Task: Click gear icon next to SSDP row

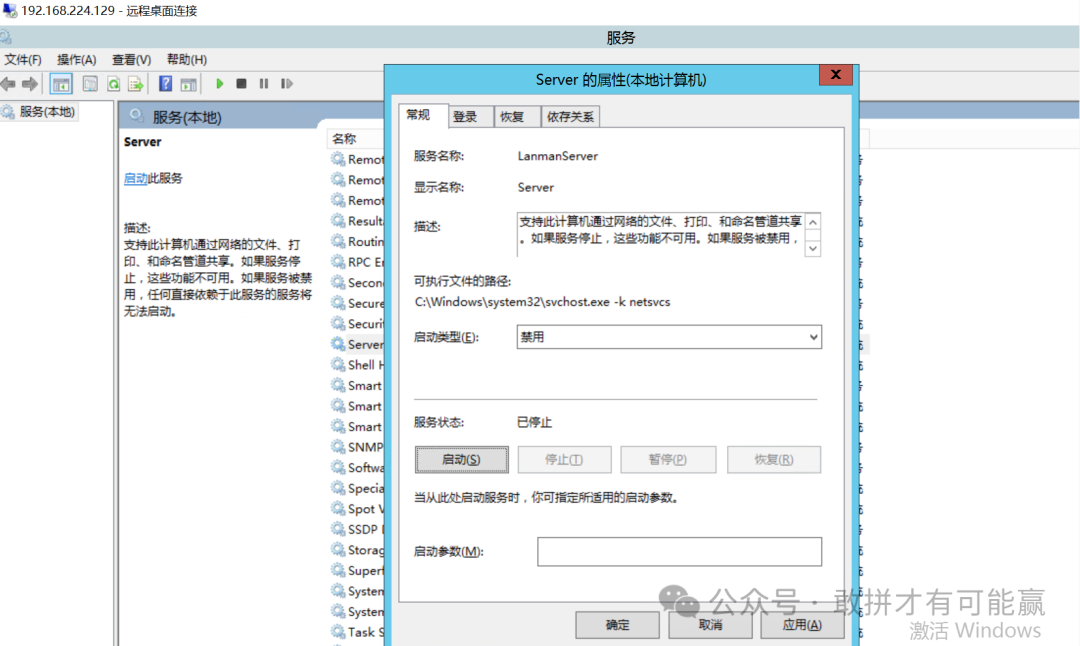Action: (x=338, y=529)
